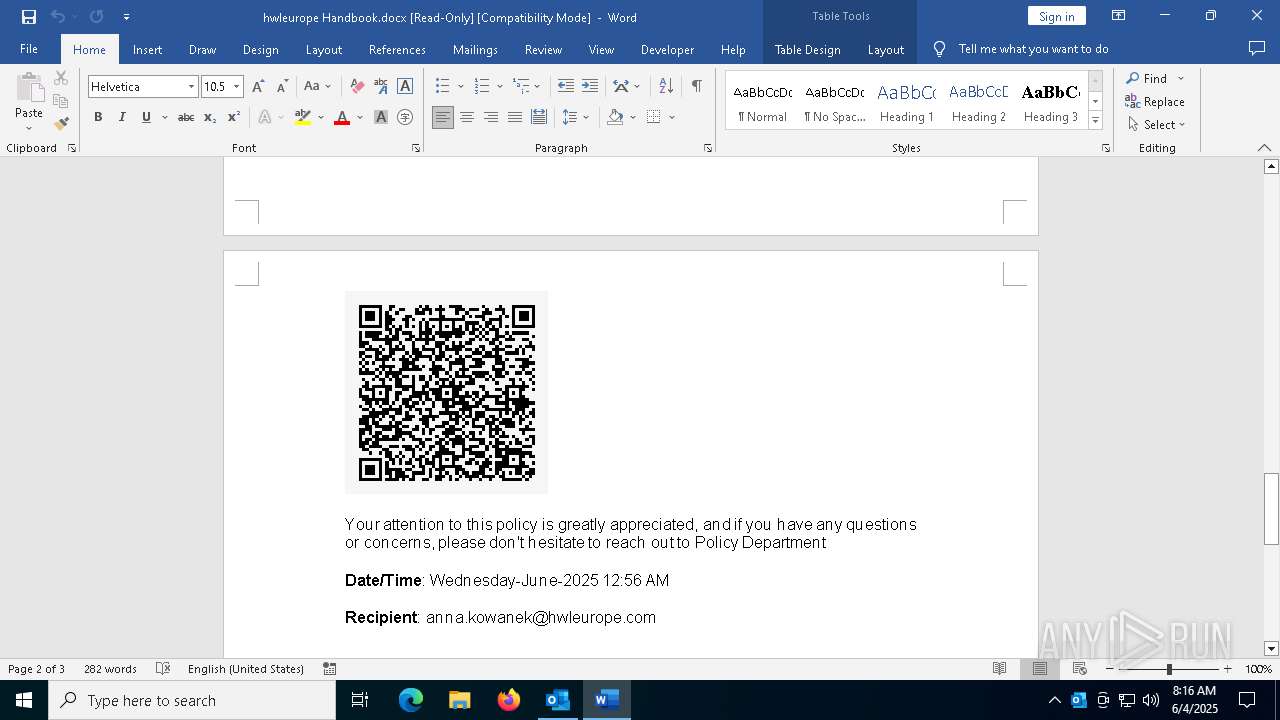Toggle underline formatting
This screenshot has height=720, width=1280.
coord(146,117)
